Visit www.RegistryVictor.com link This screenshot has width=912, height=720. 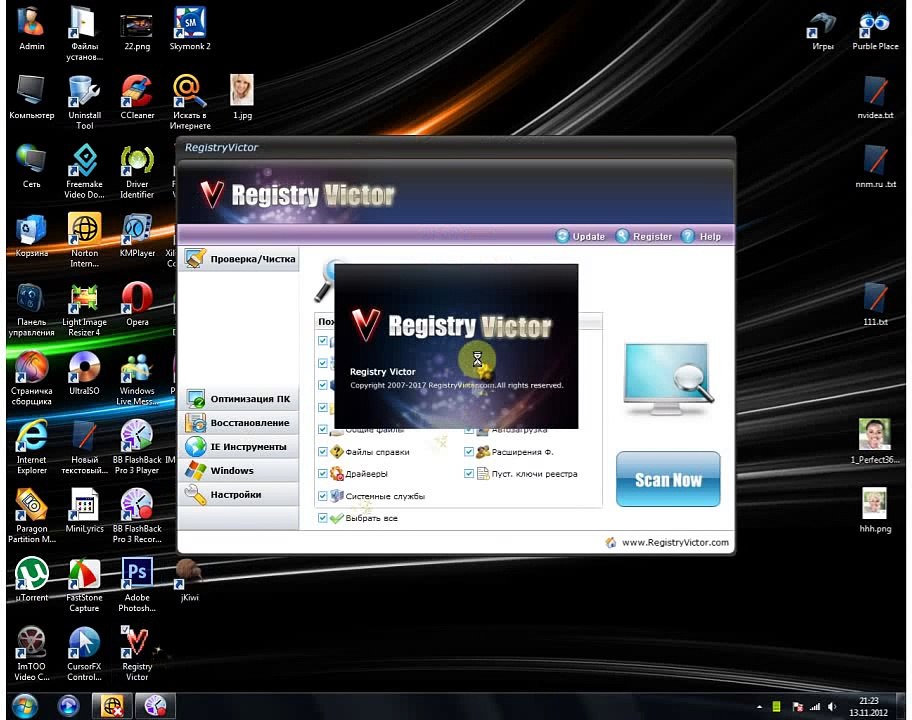[675, 542]
